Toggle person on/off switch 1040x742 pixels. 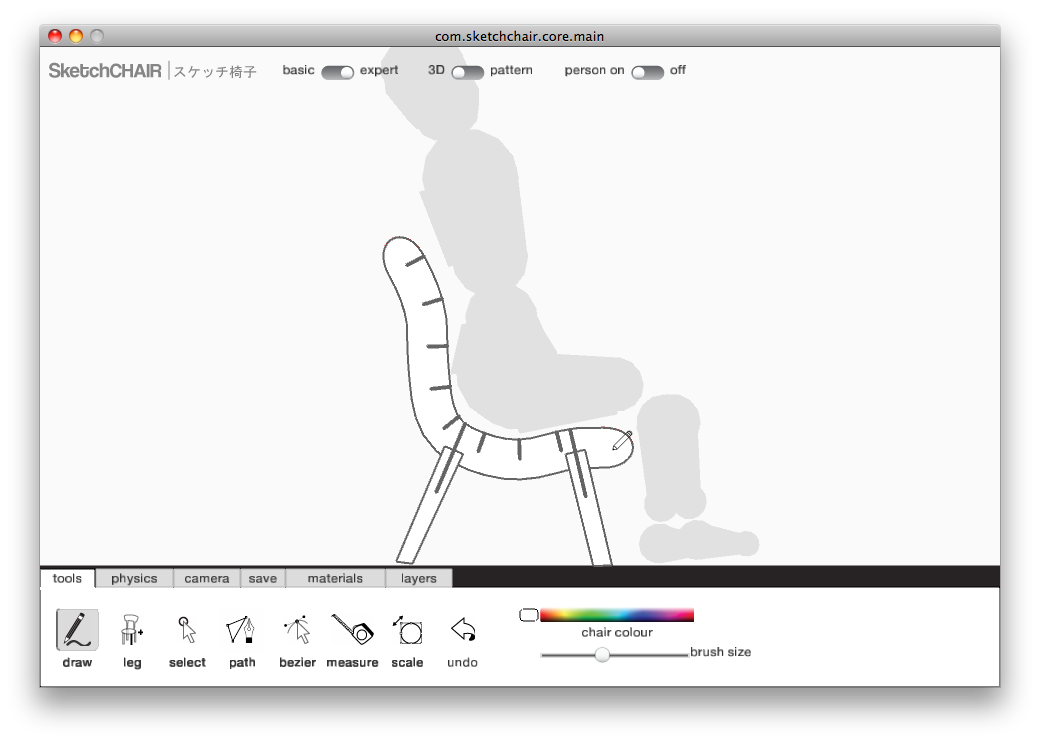(647, 72)
